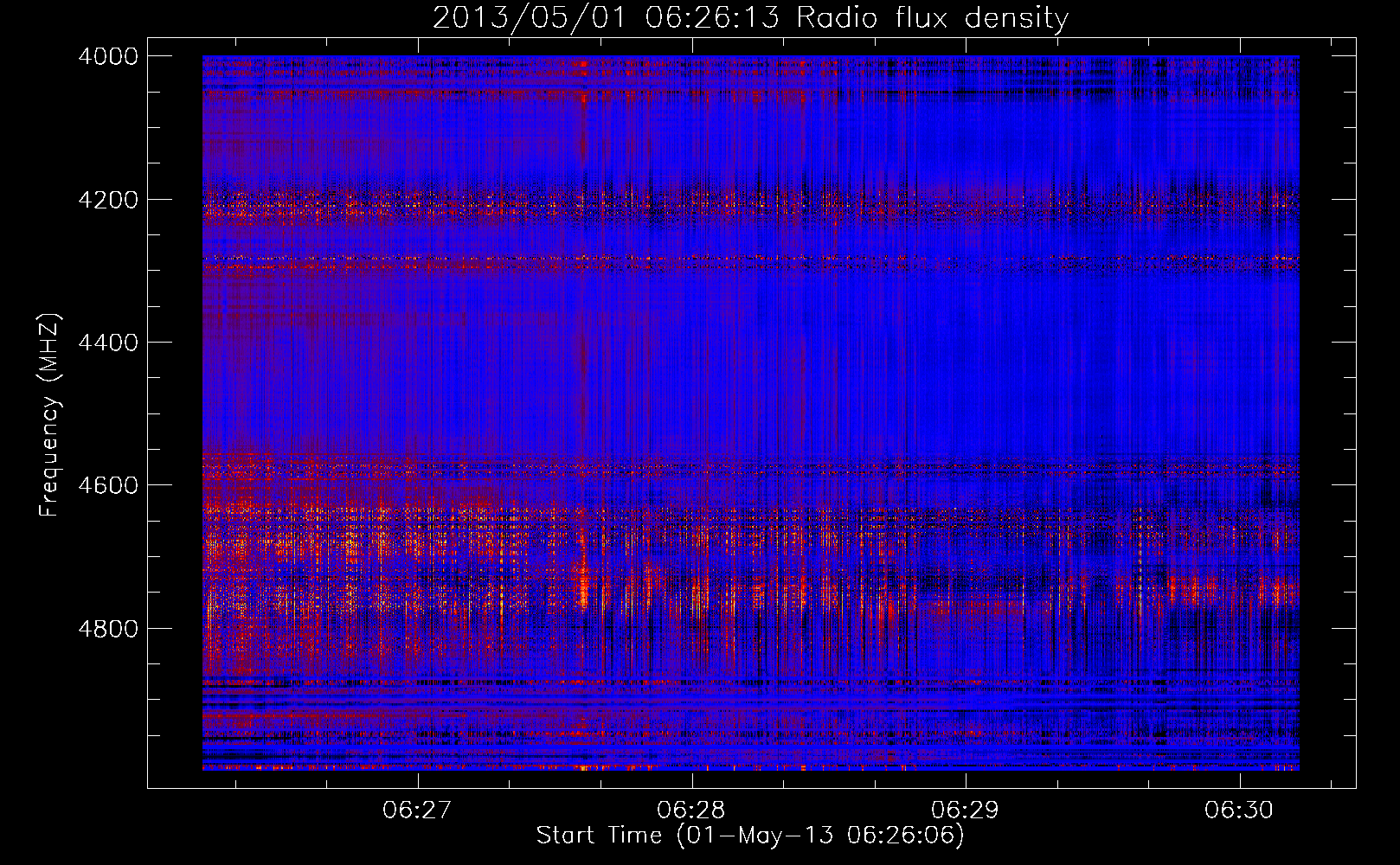Click the 06:28 time tick label
1400x865 pixels.
coord(690,811)
